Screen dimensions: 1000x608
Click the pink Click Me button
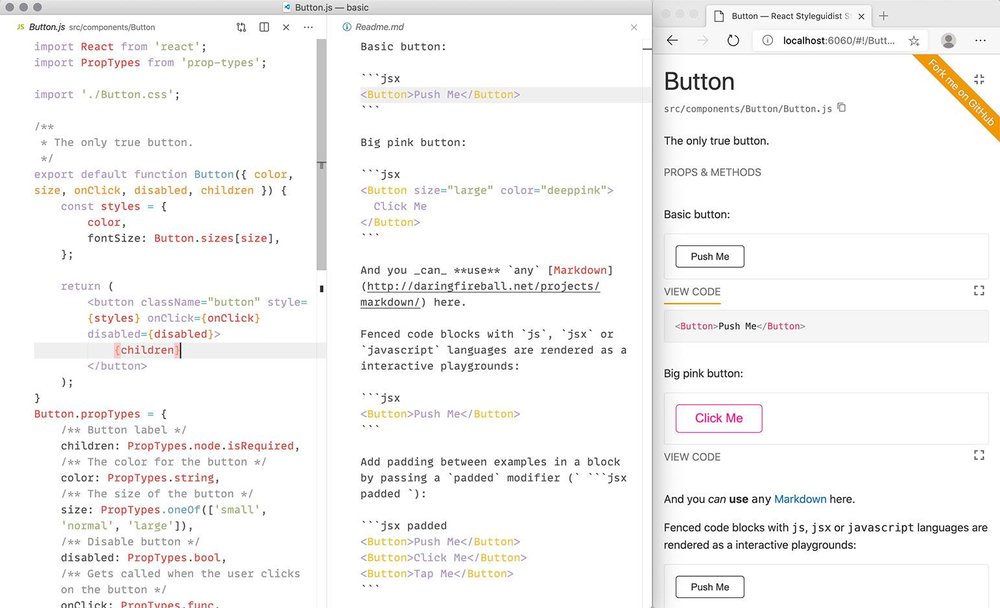pos(719,419)
